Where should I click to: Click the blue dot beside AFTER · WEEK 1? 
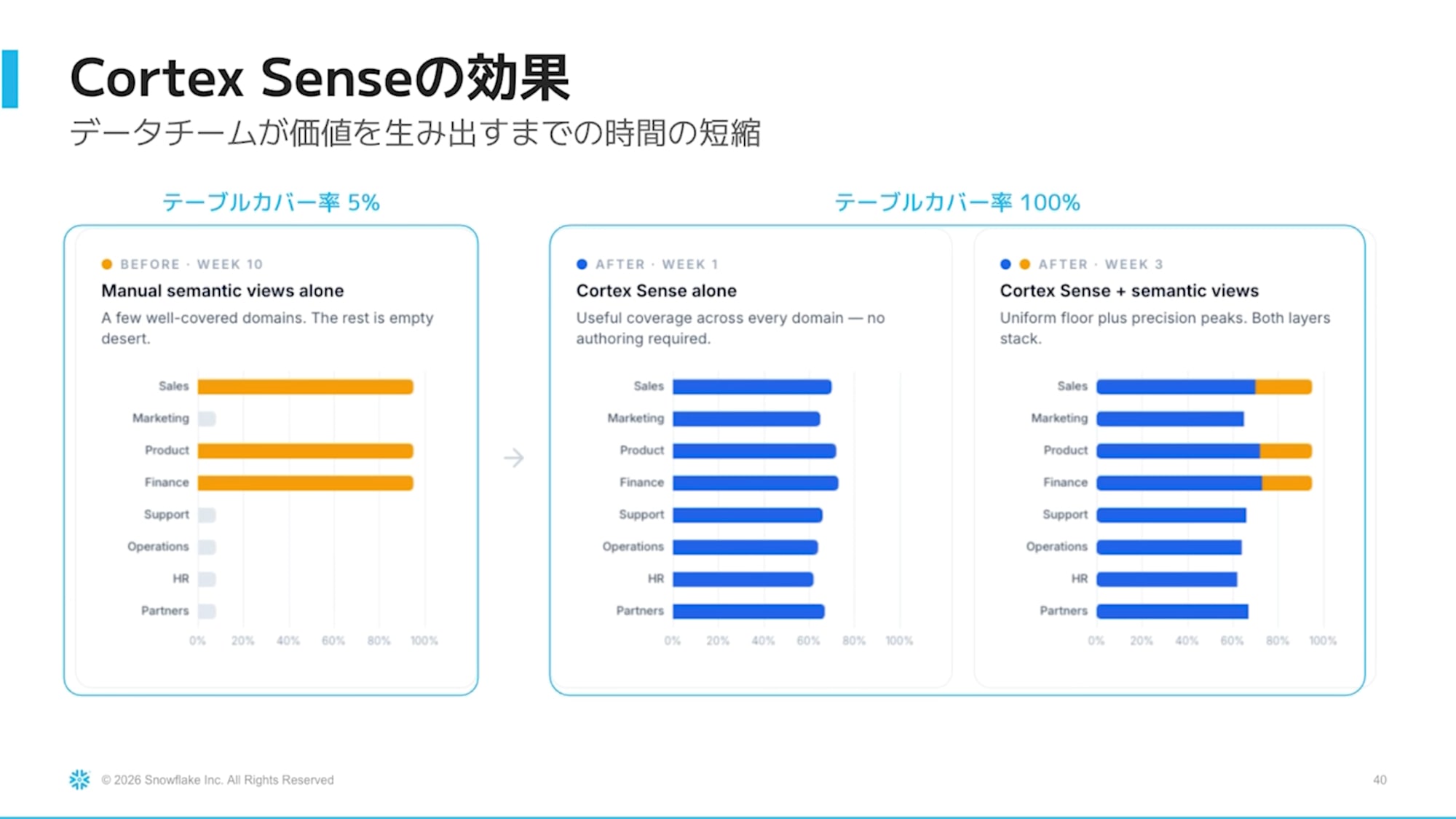click(582, 264)
